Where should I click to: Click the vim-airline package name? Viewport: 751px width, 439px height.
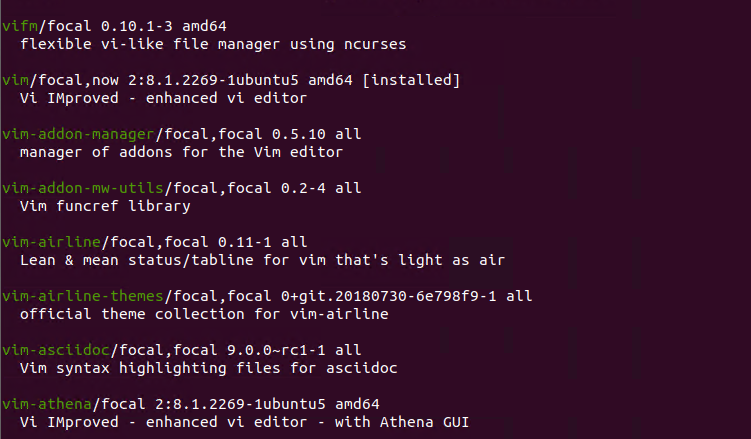pyautogui.click(x=52, y=242)
